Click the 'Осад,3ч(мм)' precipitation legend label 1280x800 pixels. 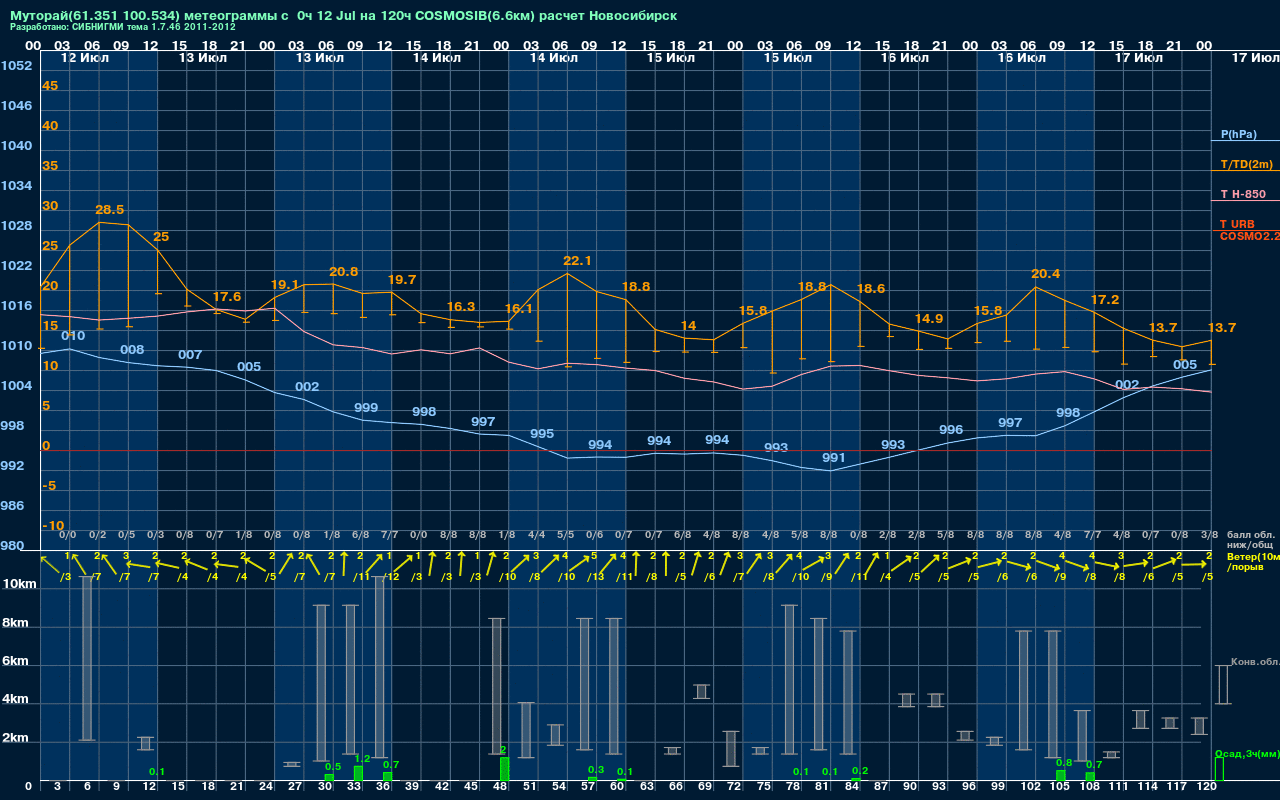point(1247,753)
